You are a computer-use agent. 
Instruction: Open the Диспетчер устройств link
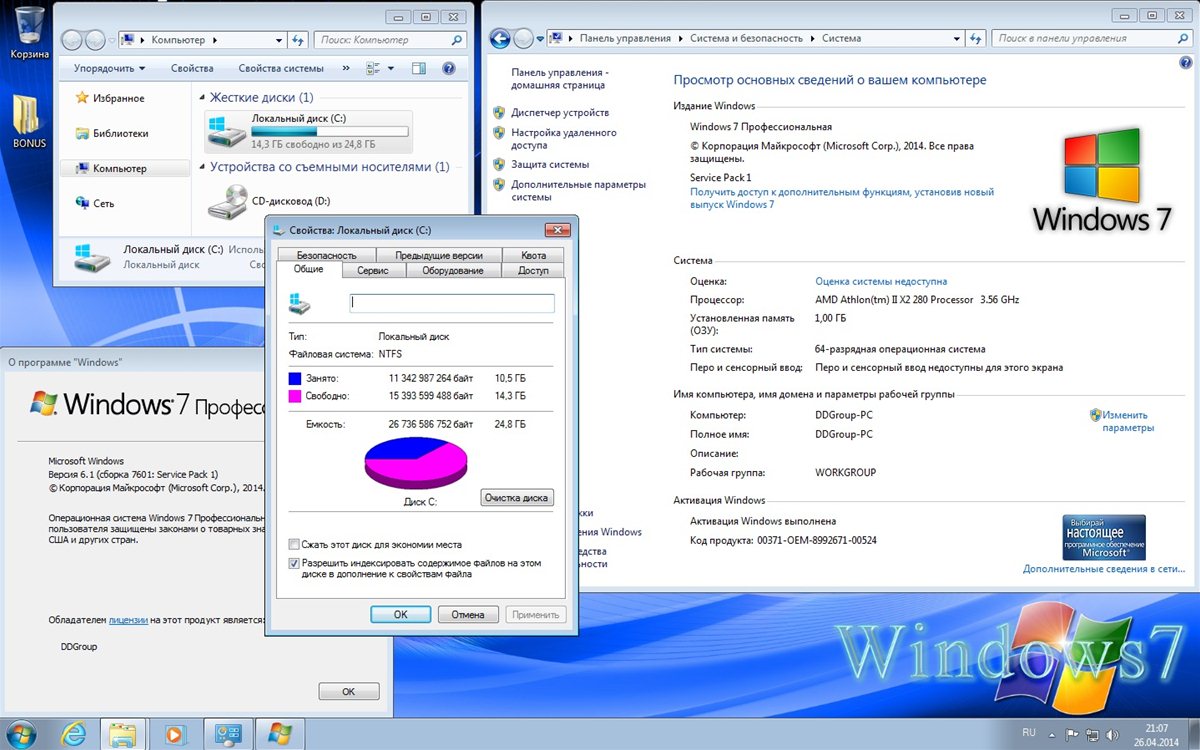click(559, 112)
